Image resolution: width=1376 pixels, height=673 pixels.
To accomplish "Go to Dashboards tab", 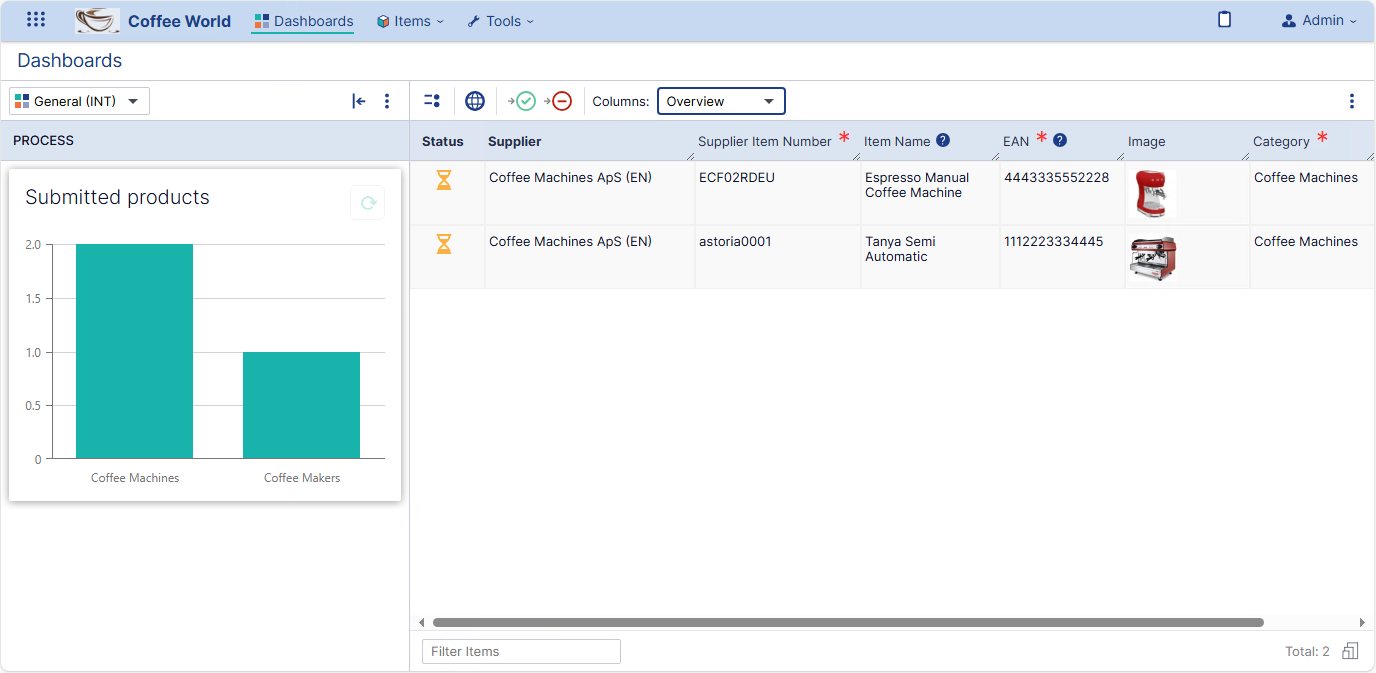I will pos(303,21).
